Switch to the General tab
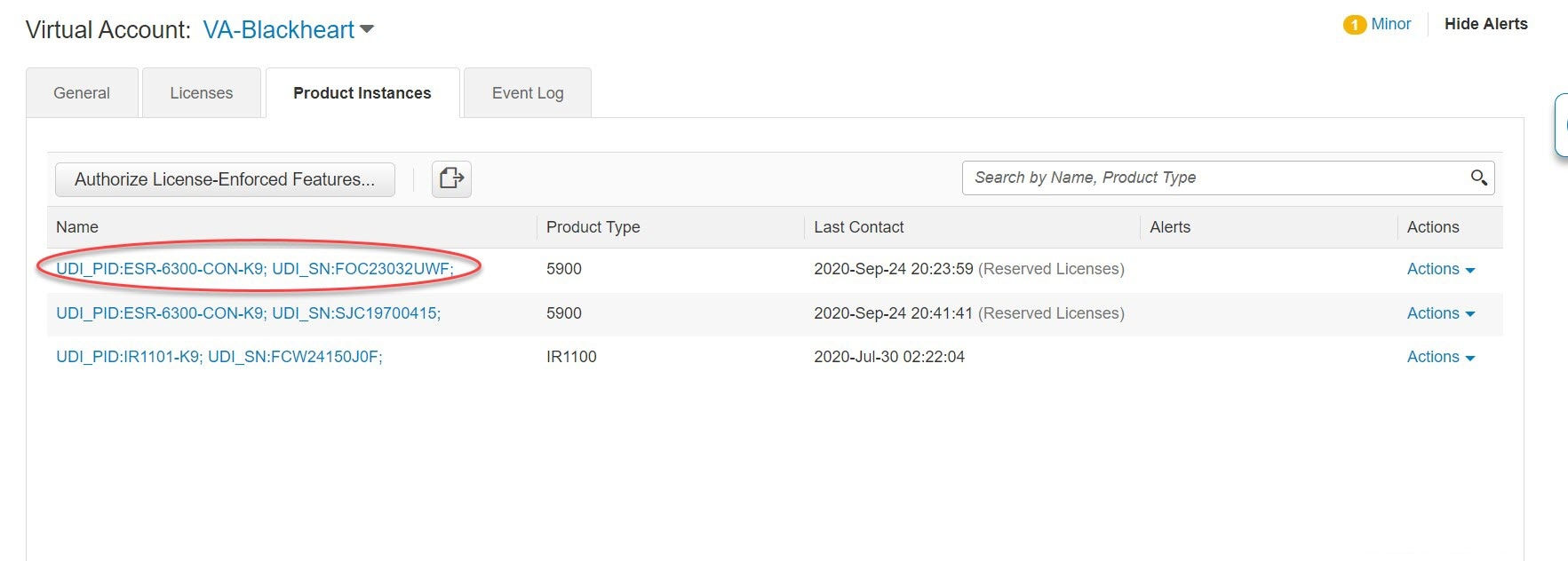Screen dimensions: 1568x561 tap(82, 93)
